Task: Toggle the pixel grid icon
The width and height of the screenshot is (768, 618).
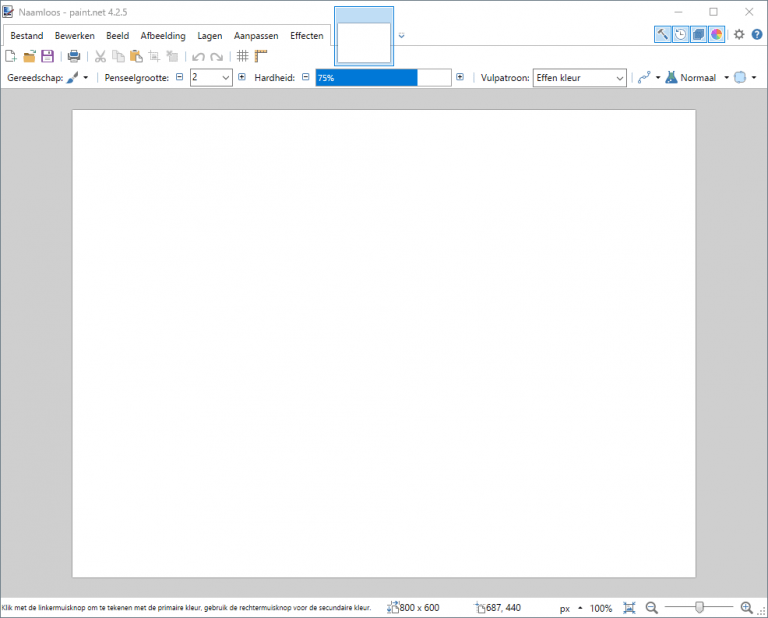Action: 242,56
